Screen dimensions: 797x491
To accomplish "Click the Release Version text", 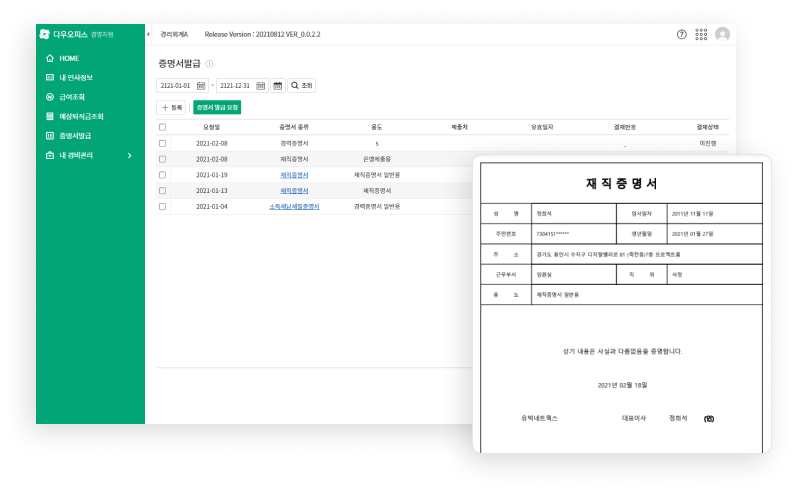I will coord(262,34).
